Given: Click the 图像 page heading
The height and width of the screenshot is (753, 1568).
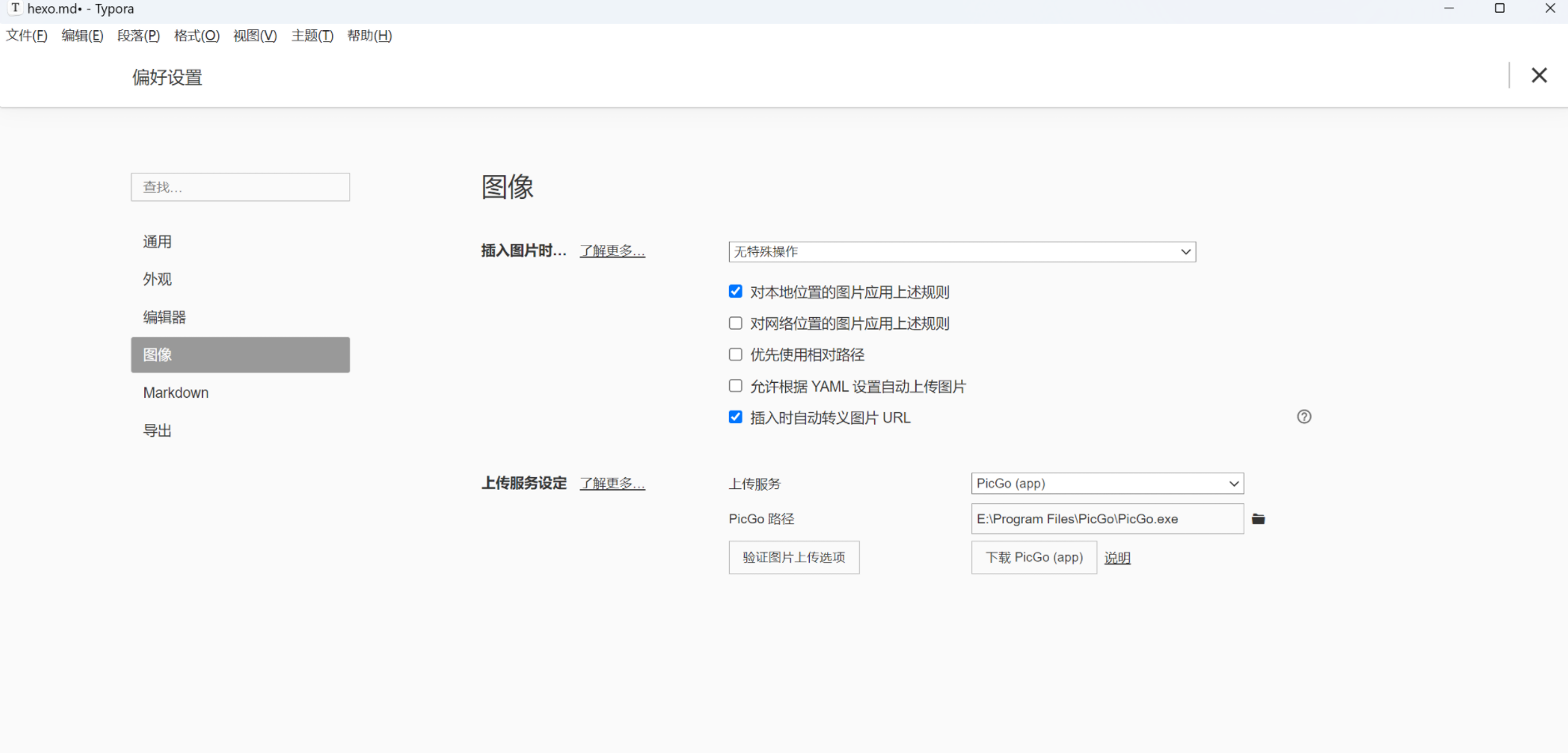Looking at the screenshot, I should coord(508,187).
